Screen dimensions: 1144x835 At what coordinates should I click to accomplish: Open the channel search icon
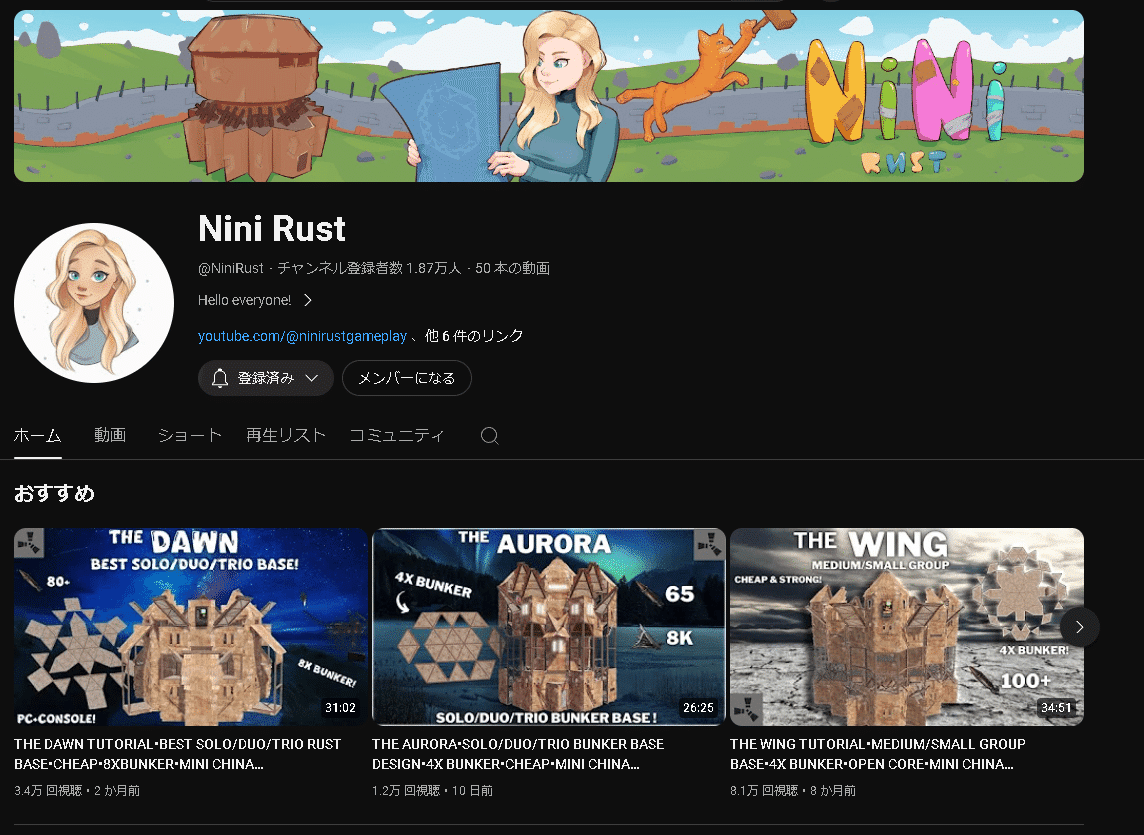click(489, 435)
